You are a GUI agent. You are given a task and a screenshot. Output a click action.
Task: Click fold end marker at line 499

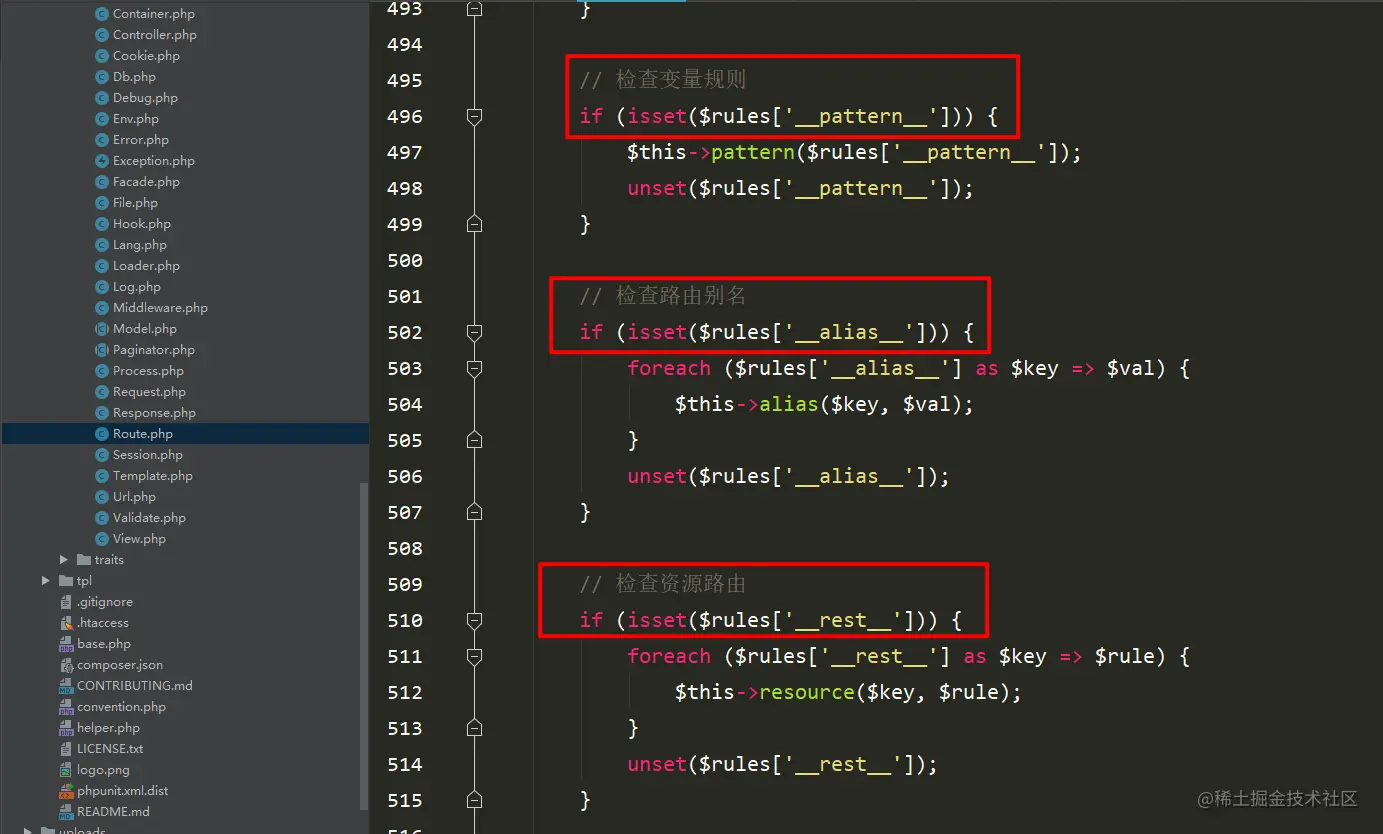[x=475, y=224]
